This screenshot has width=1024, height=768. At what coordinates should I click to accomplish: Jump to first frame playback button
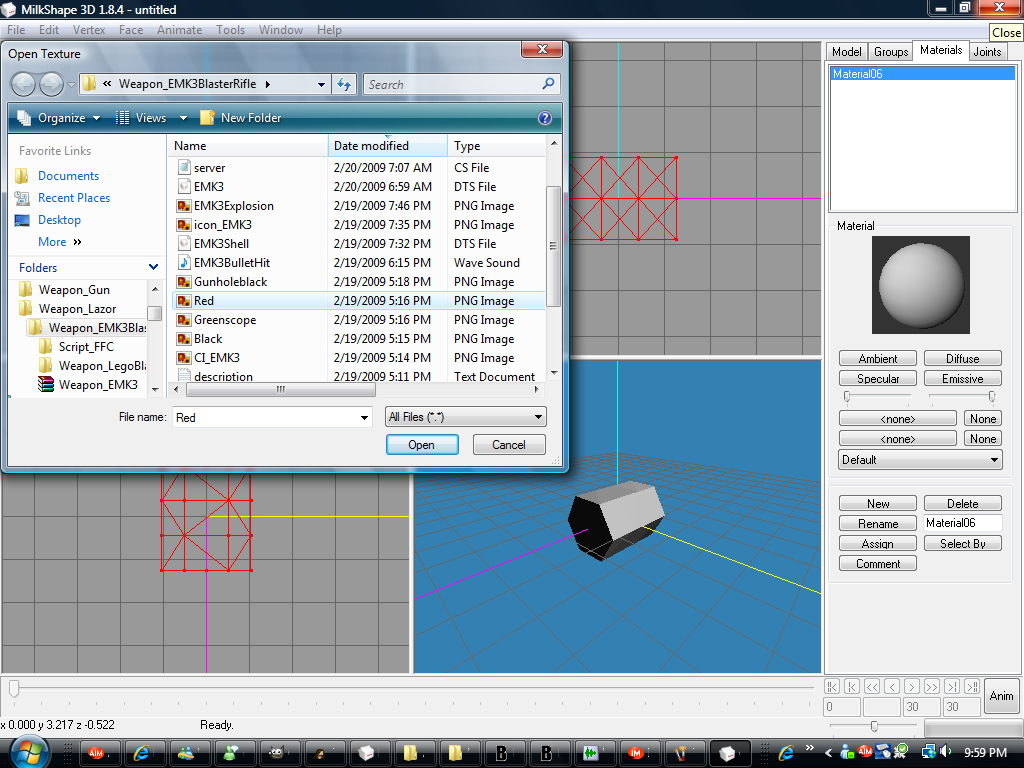click(831, 686)
